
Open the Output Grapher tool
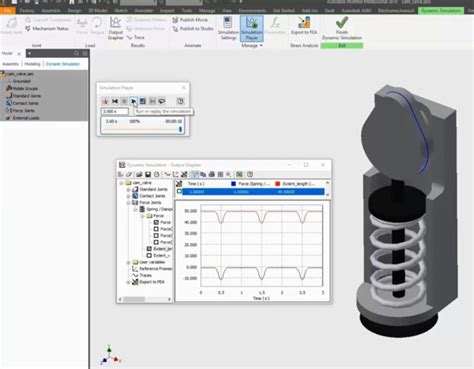point(115,28)
